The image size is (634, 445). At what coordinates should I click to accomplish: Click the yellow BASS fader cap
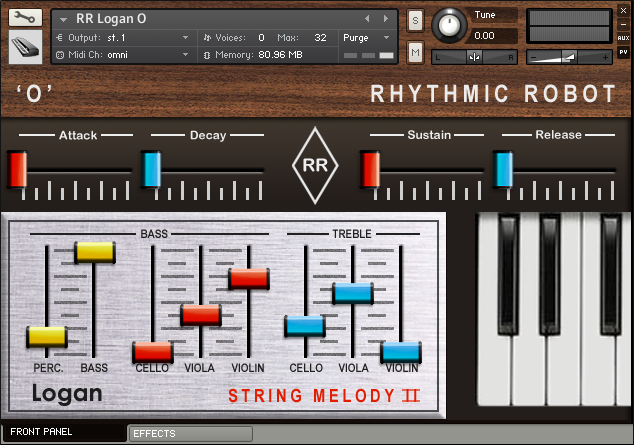[x=95, y=252]
